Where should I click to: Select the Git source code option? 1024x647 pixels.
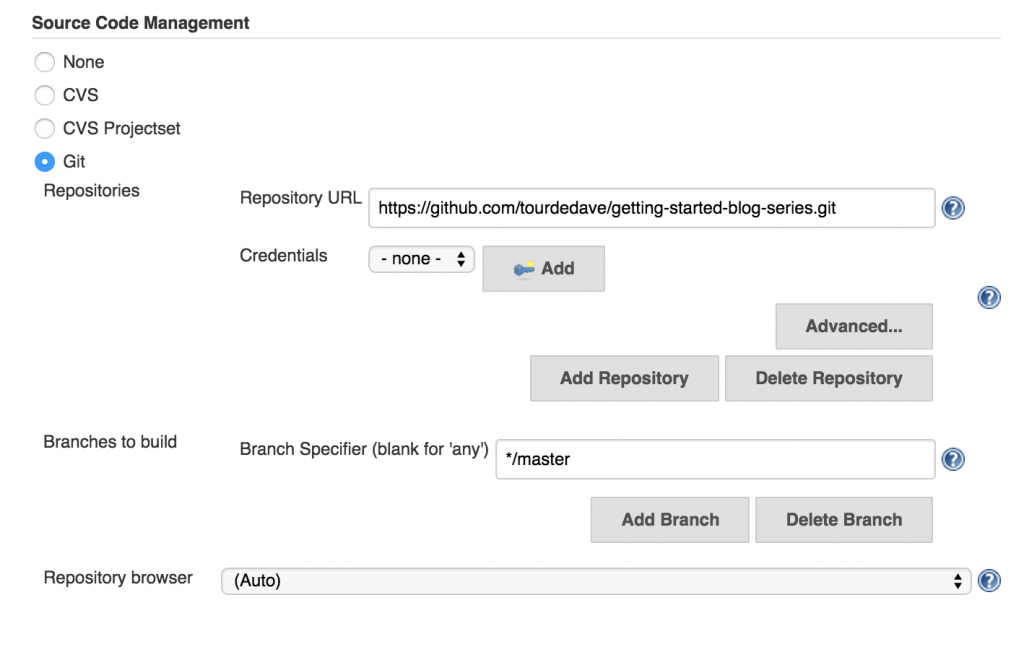tap(44, 161)
